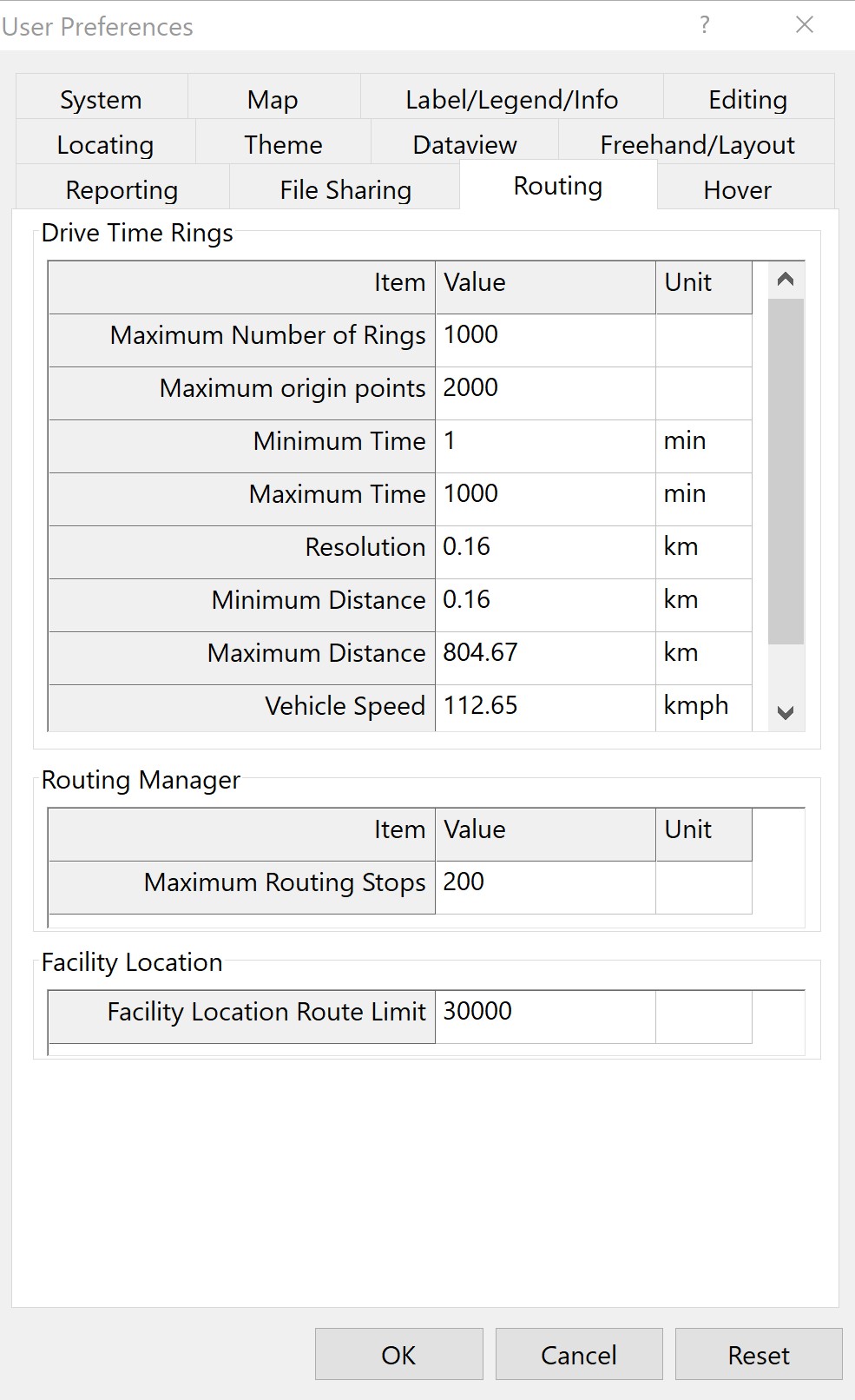Switch to the System tab
The width and height of the screenshot is (855, 1400).
pyautogui.click(x=101, y=100)
